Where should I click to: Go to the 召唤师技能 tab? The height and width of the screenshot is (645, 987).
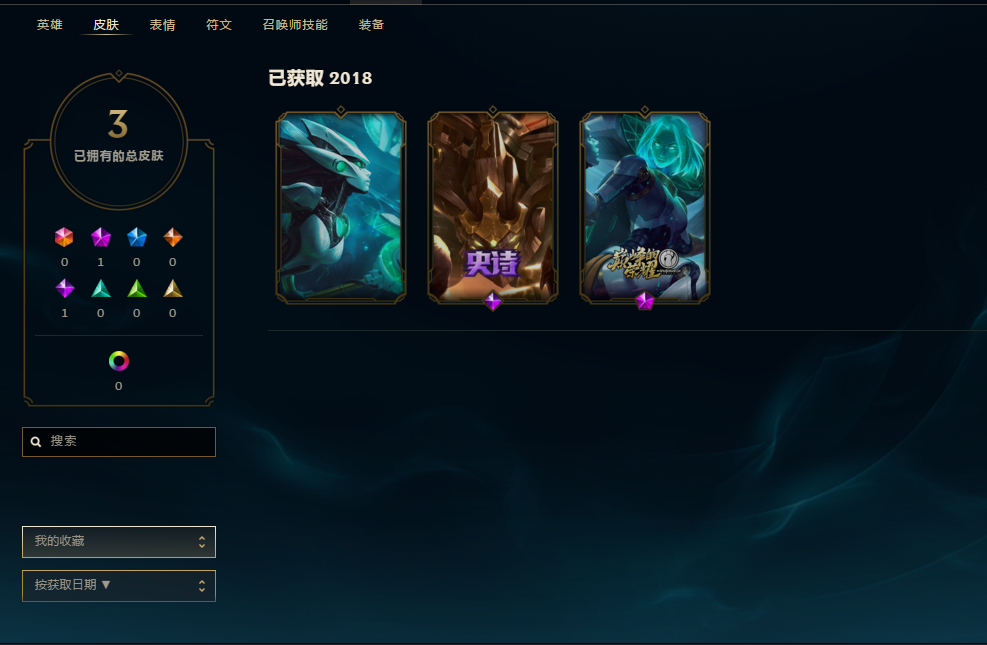coord(295,25)
